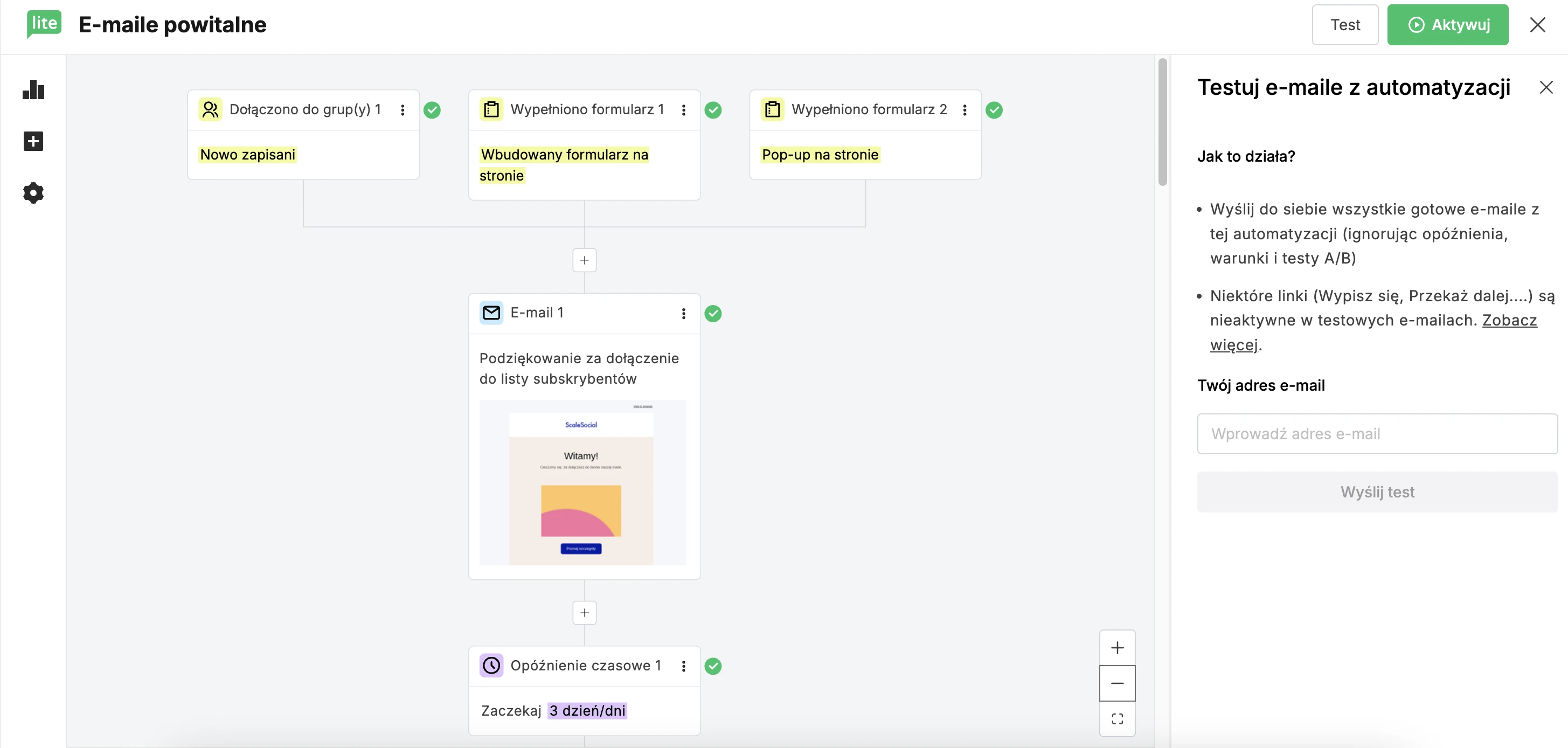Toggle the status check on Opóźnienie czasowe 1
Image resolution: width=1568 pixels, height=748 pixels.
[x=713, y=667]
